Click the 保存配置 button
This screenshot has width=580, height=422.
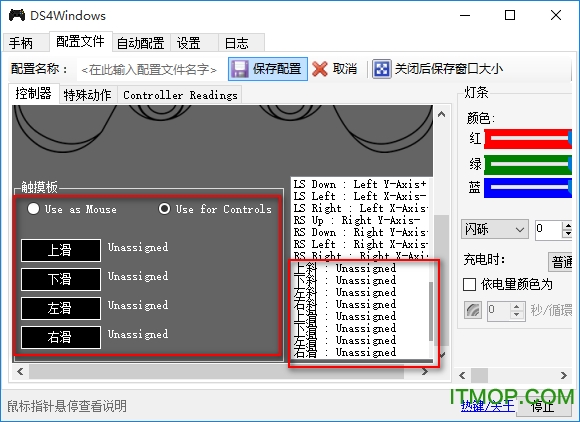268,69
